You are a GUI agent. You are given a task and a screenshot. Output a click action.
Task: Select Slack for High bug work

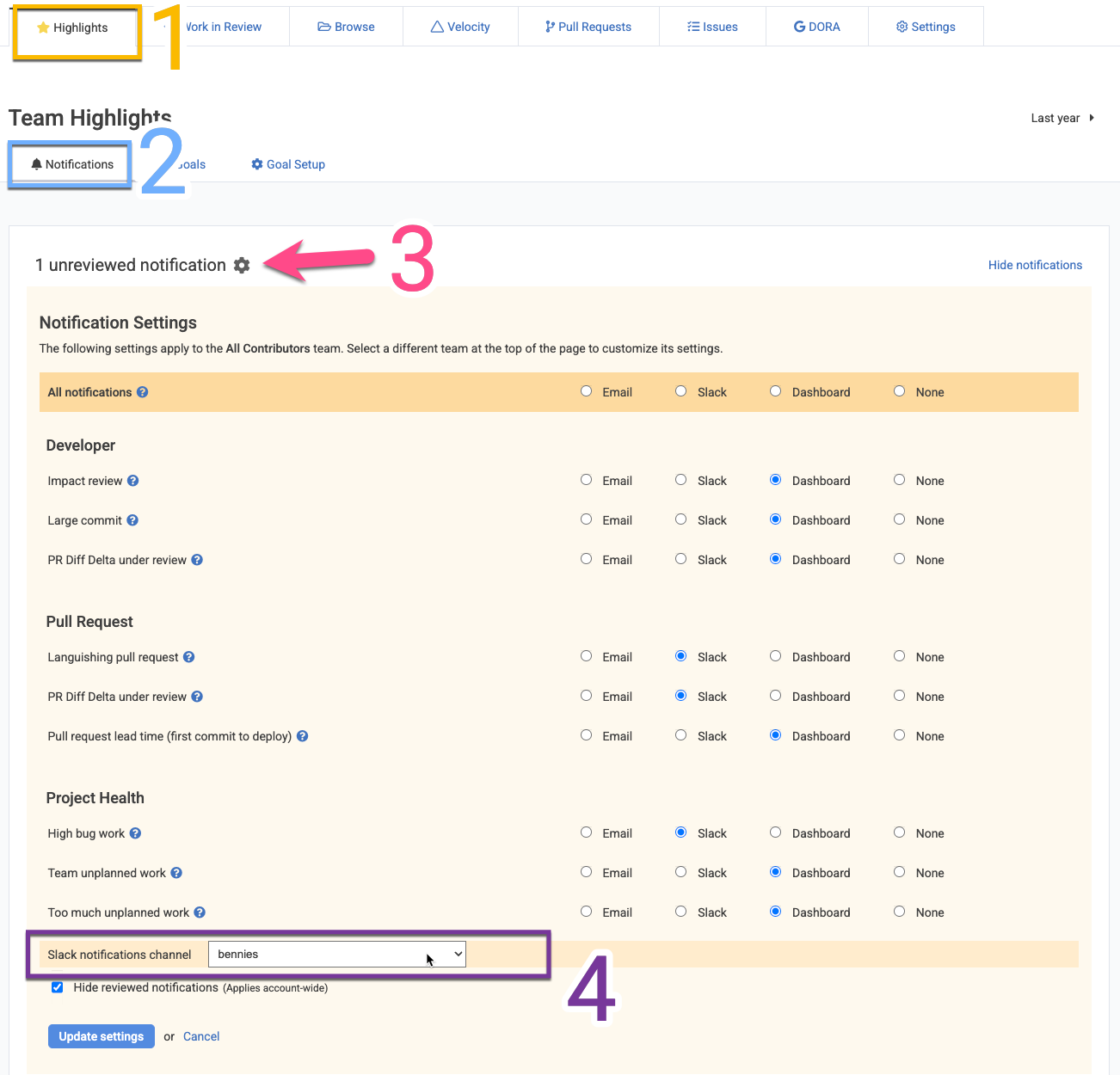[680, 832]
